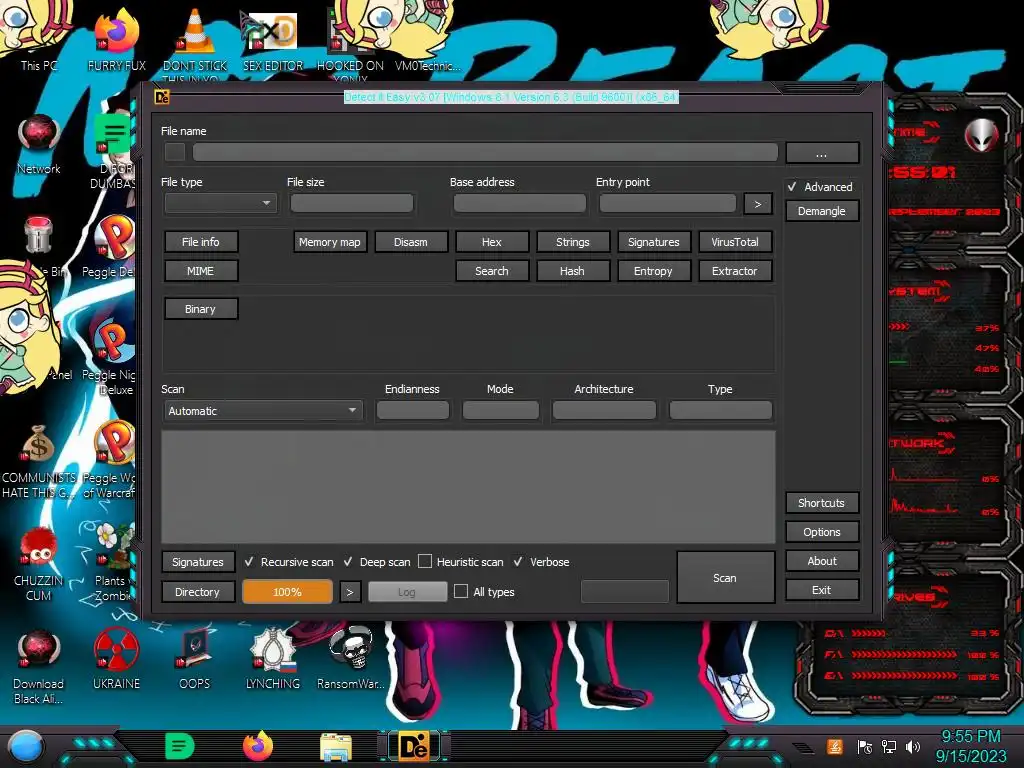
Task: Disable the Deep scan checkbox
Action: coord(348,562)
